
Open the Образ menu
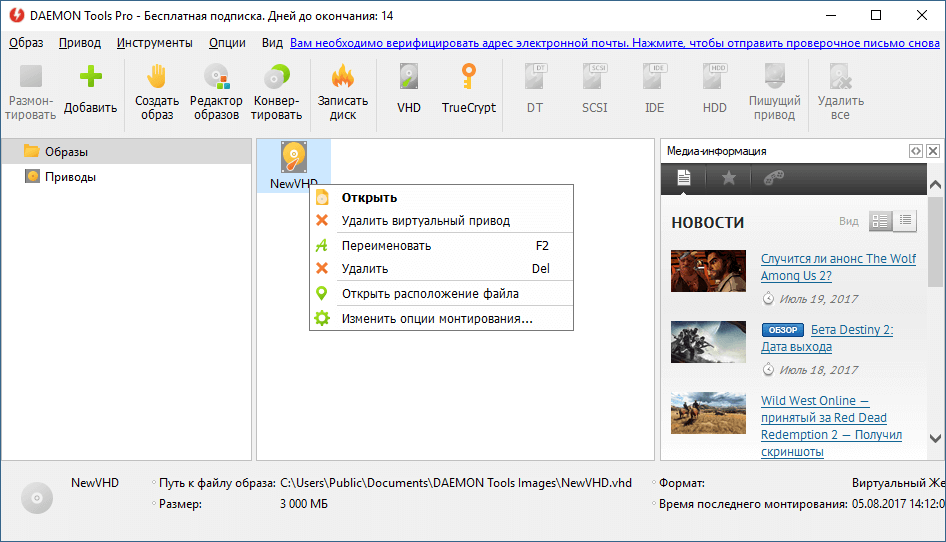[x=26, y=43]
